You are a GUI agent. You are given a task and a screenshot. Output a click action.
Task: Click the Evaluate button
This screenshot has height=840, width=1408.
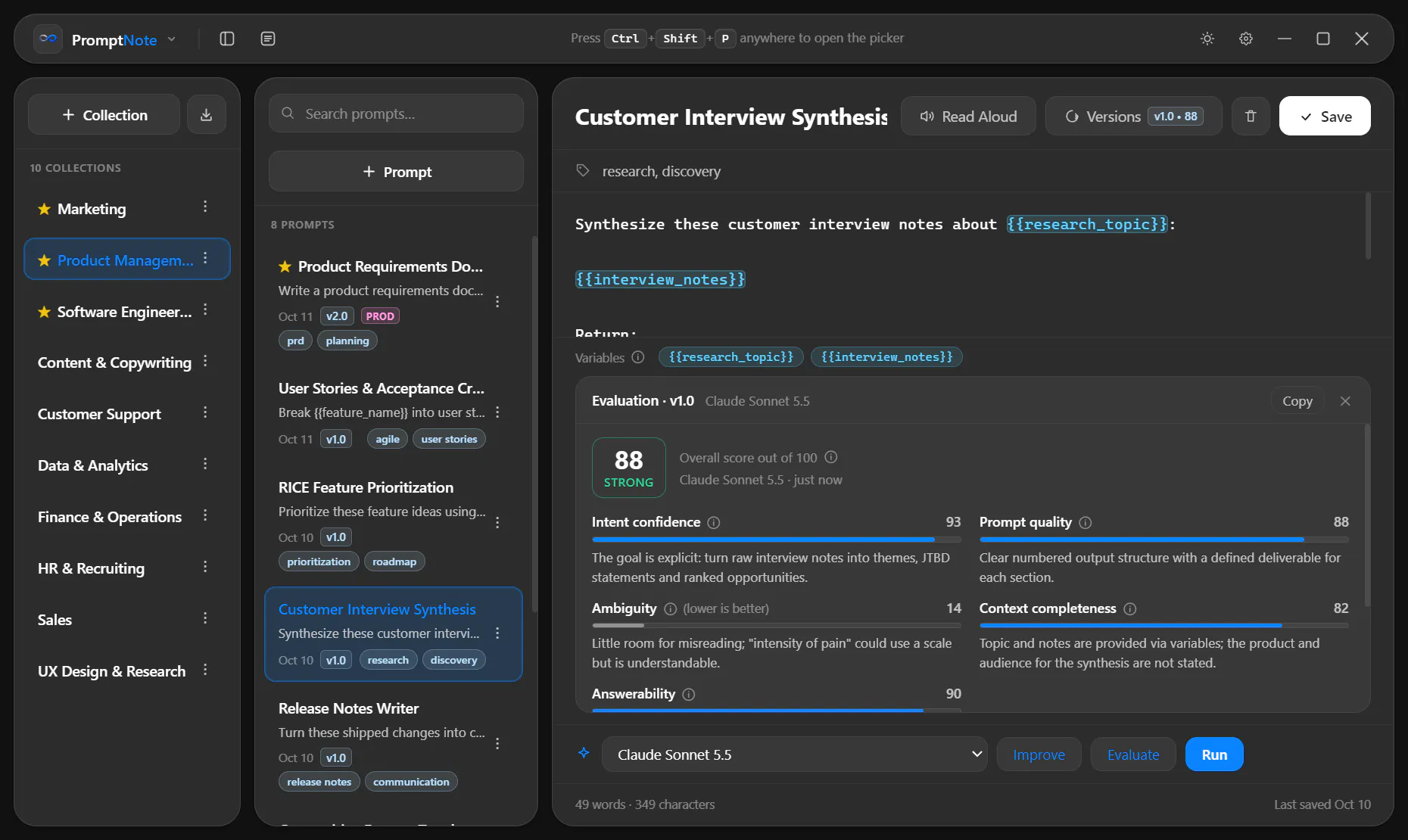pos(1132,754)
